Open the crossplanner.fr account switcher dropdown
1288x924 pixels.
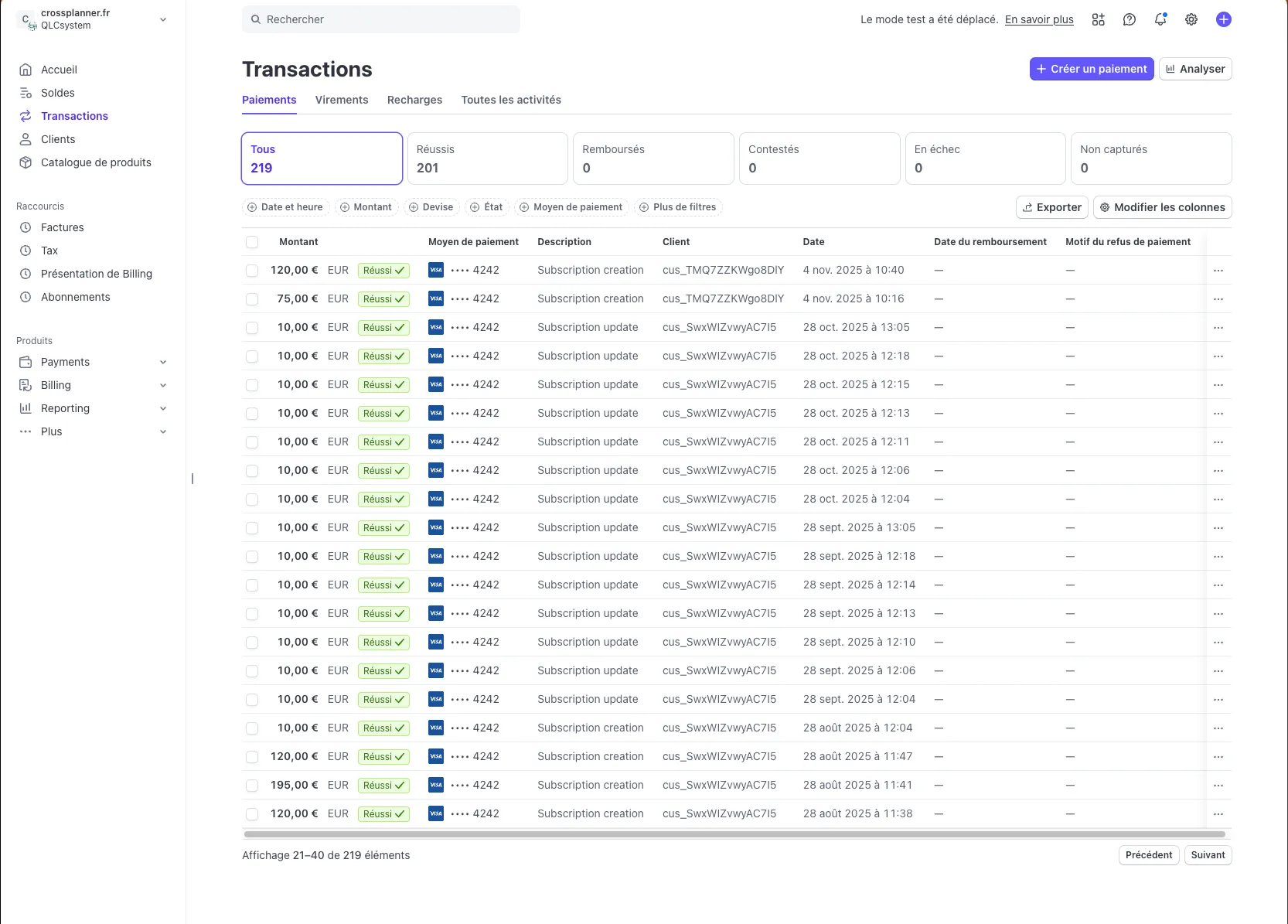(x=163, y=19)
